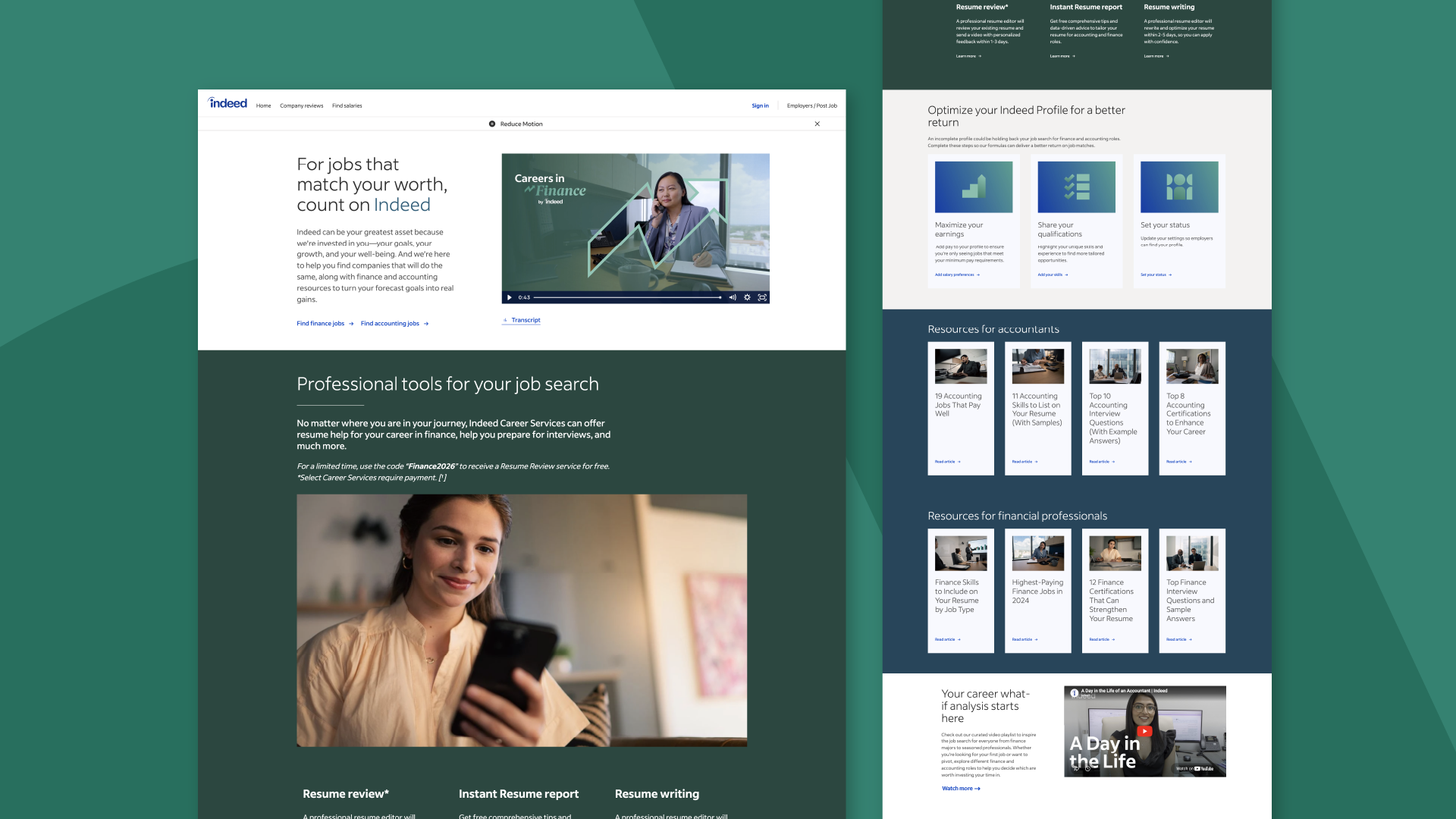This screenshot has width=1456, height=819.
Task: Click the Resume review* heading in left page
Action: (x=346, y=794)
